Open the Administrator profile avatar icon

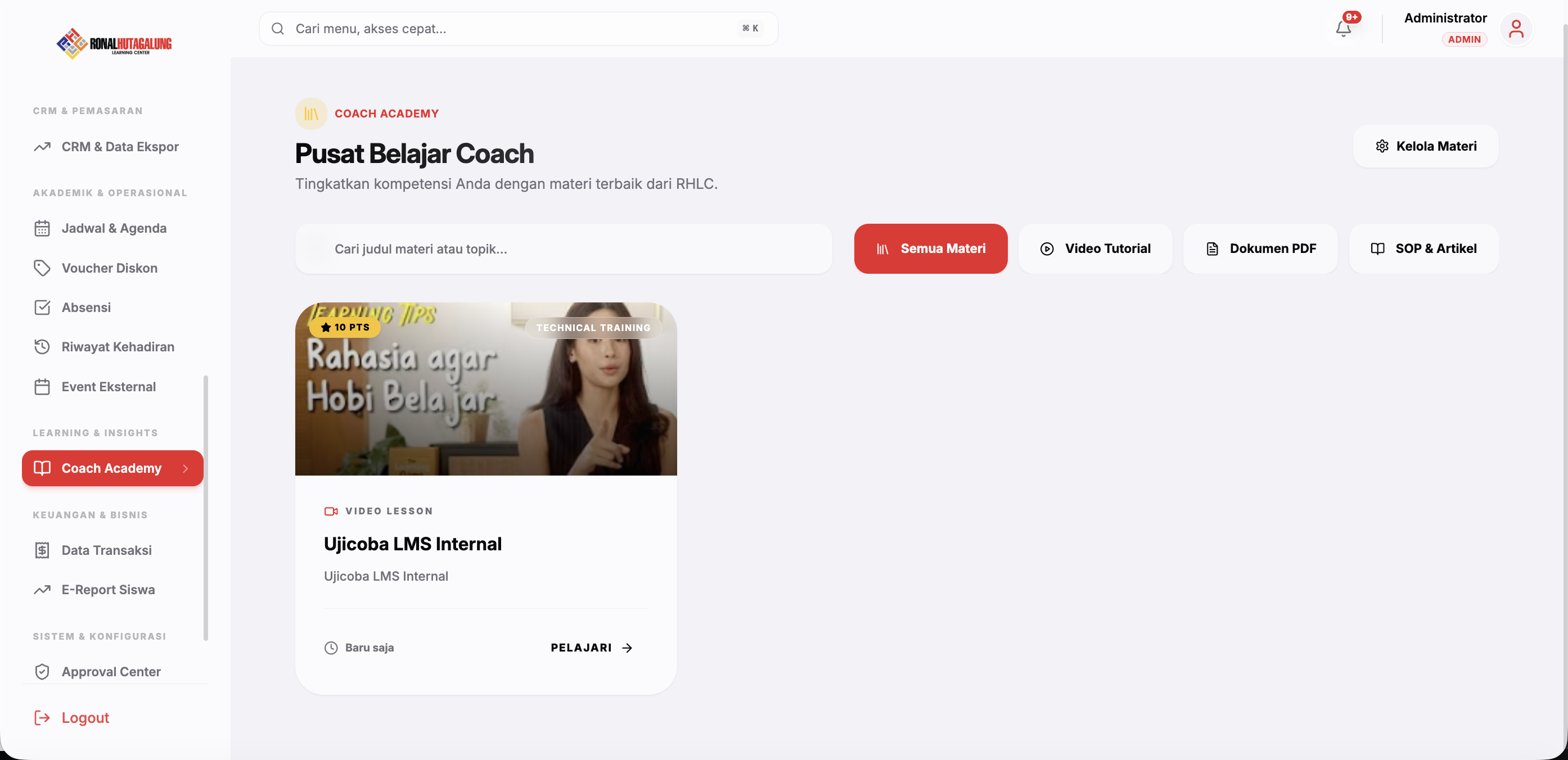tap(1515, 29)
